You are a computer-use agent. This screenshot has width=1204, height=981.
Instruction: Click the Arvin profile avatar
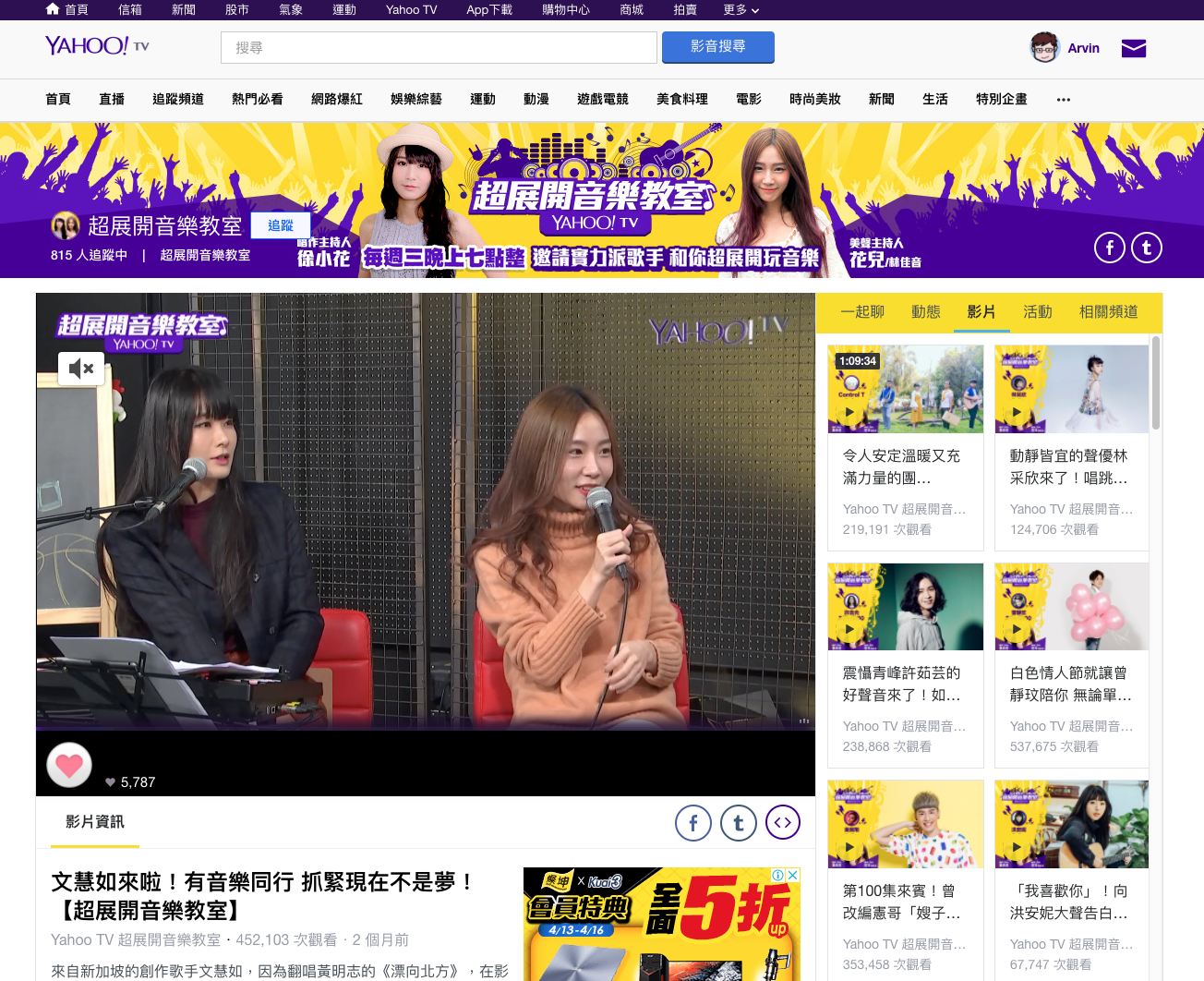click(x=1044, y=47)
